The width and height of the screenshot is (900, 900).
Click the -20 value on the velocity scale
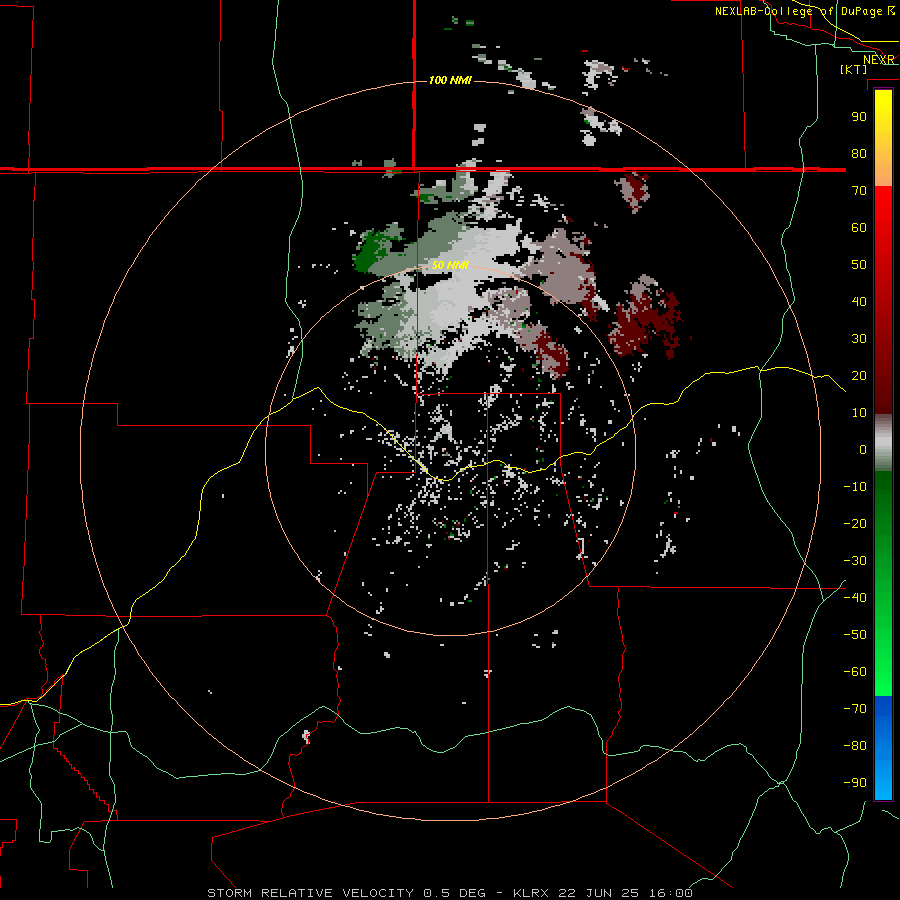click(855, 524)
